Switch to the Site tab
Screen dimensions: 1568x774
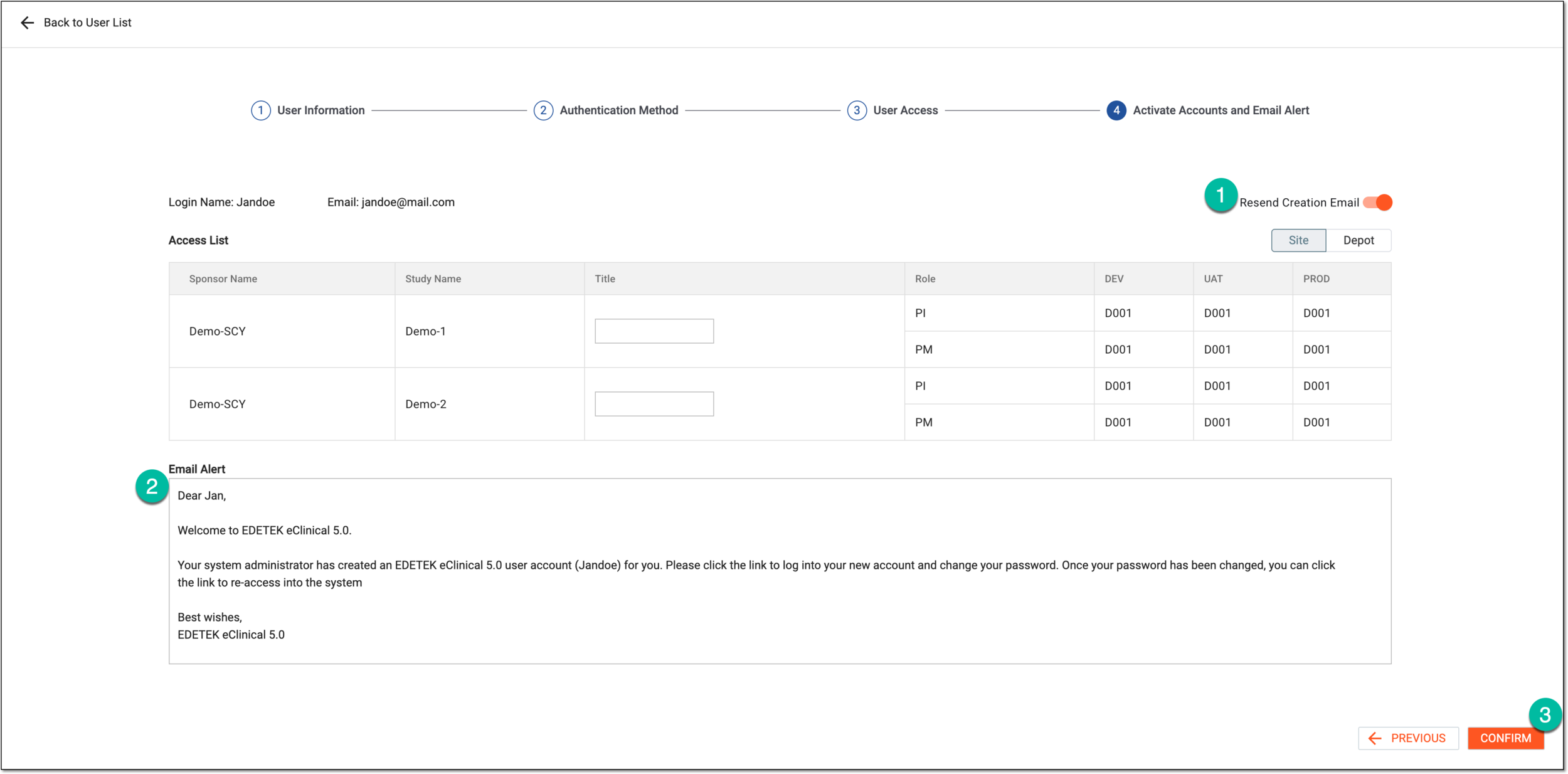click(1298, 240)
